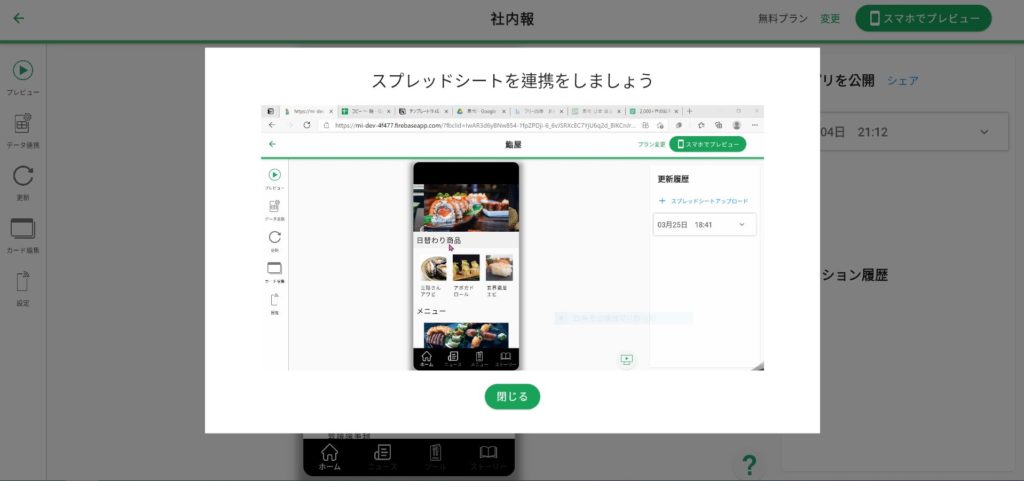Click the sushi banner photo in tutorial image
The height and width of the screenshot is (481, 1024).
pyautogui.click(x=466, y=207)
